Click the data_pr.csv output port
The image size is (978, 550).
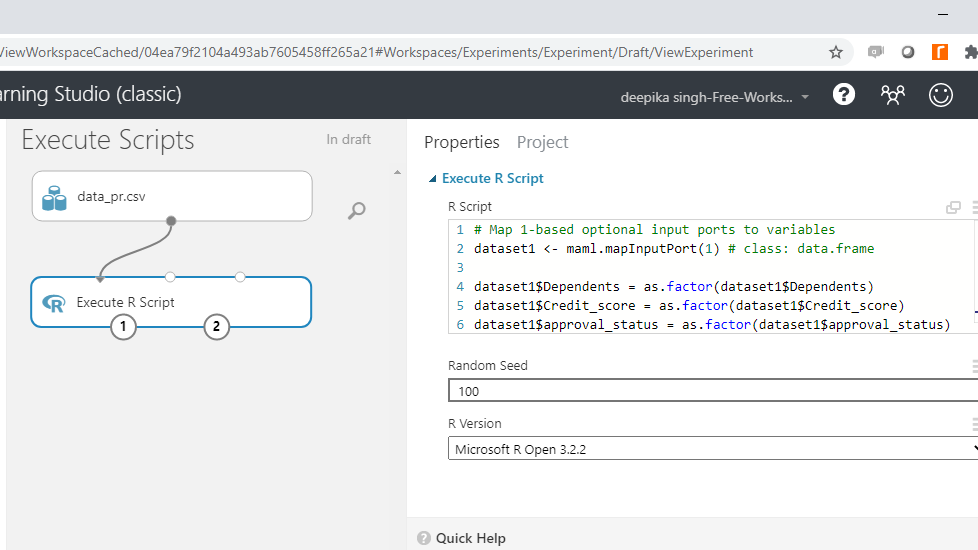click(x=171, y=221)
